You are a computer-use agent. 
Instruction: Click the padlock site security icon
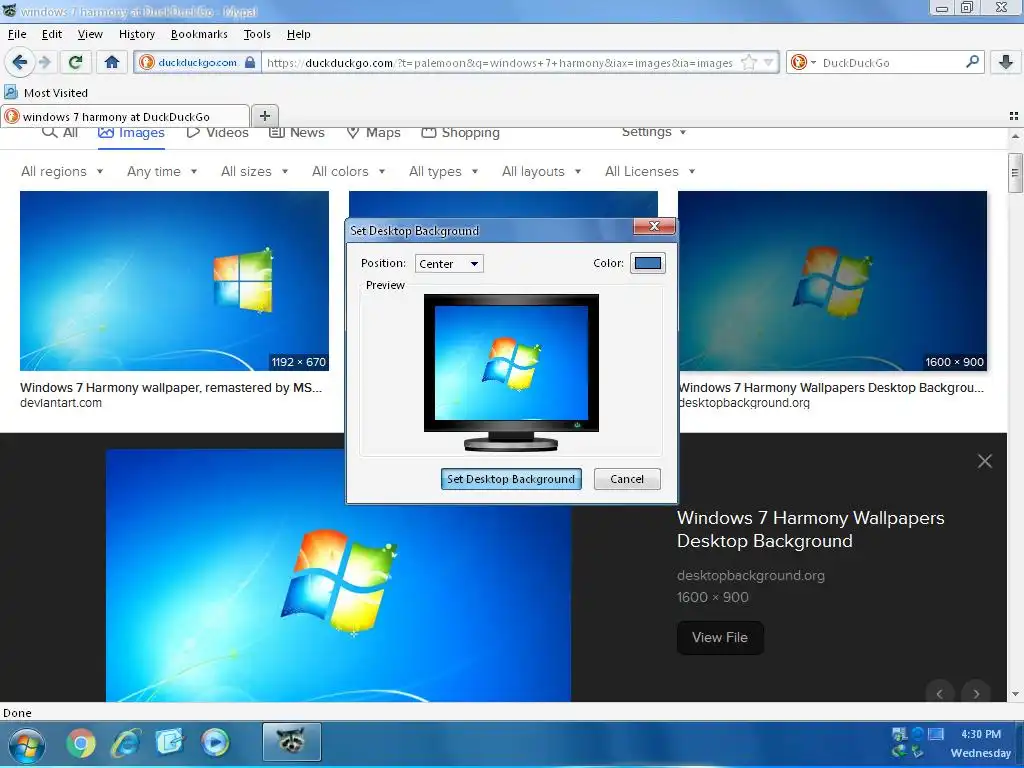pyautogui.click(x=249, y=63)
